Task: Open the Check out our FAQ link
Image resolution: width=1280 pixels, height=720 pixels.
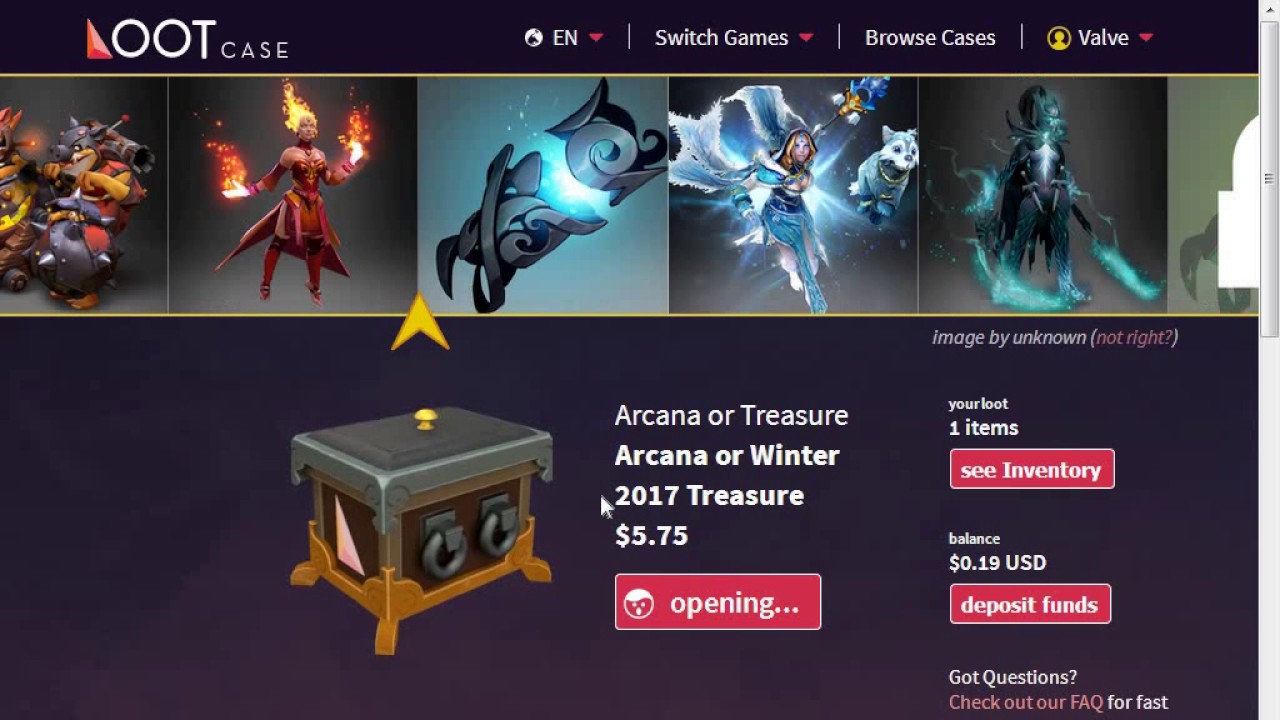Action: [x=1026, y=702]
